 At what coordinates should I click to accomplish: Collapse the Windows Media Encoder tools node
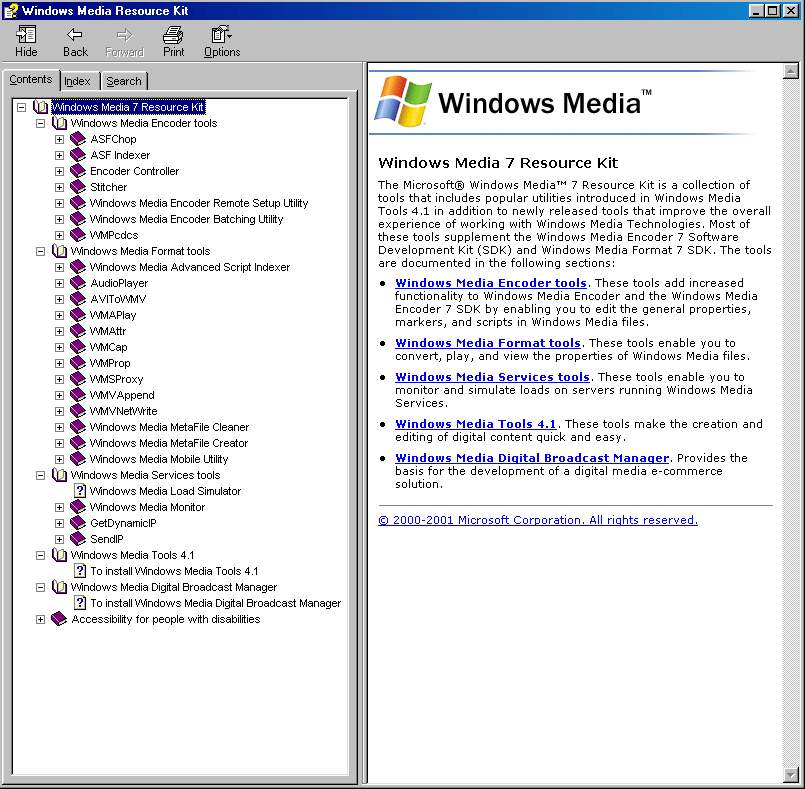[x=40, y=123]
